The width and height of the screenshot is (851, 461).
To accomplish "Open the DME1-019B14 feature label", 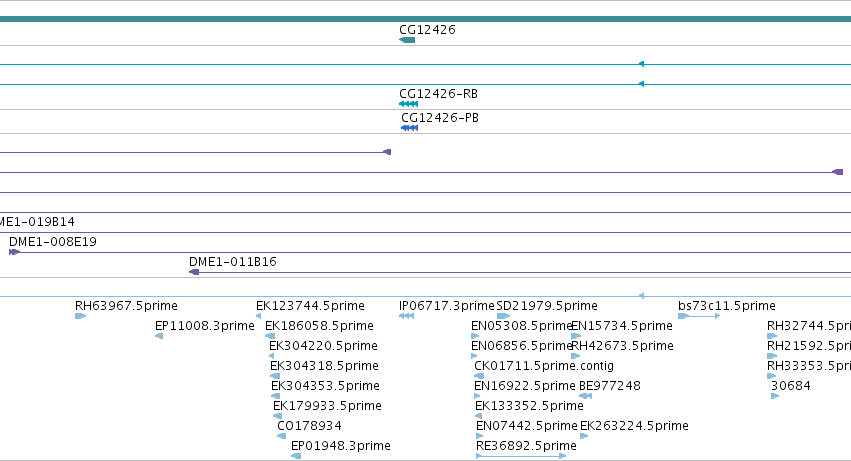I will pos(36,222).
